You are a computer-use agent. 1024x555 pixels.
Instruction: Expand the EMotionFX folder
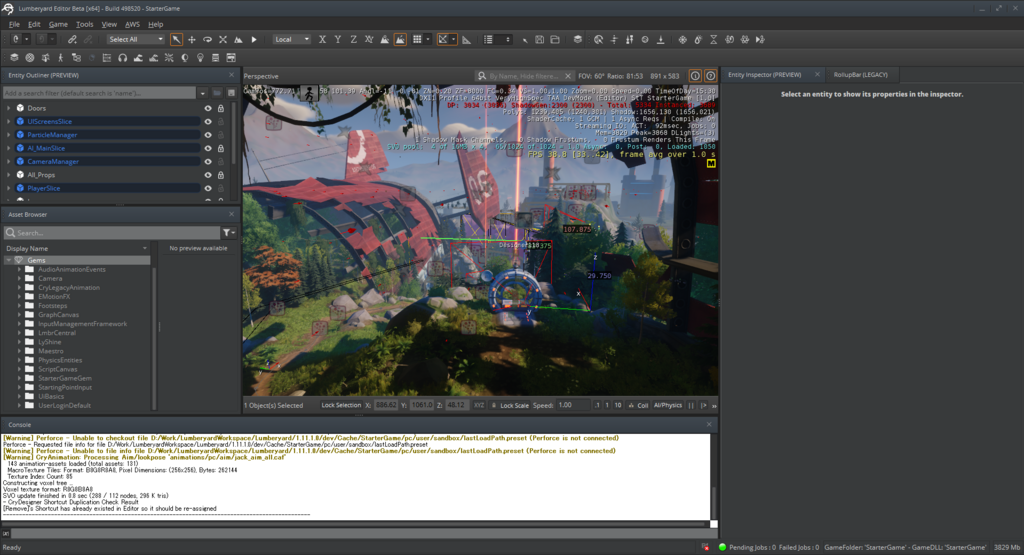coord(19,296)
